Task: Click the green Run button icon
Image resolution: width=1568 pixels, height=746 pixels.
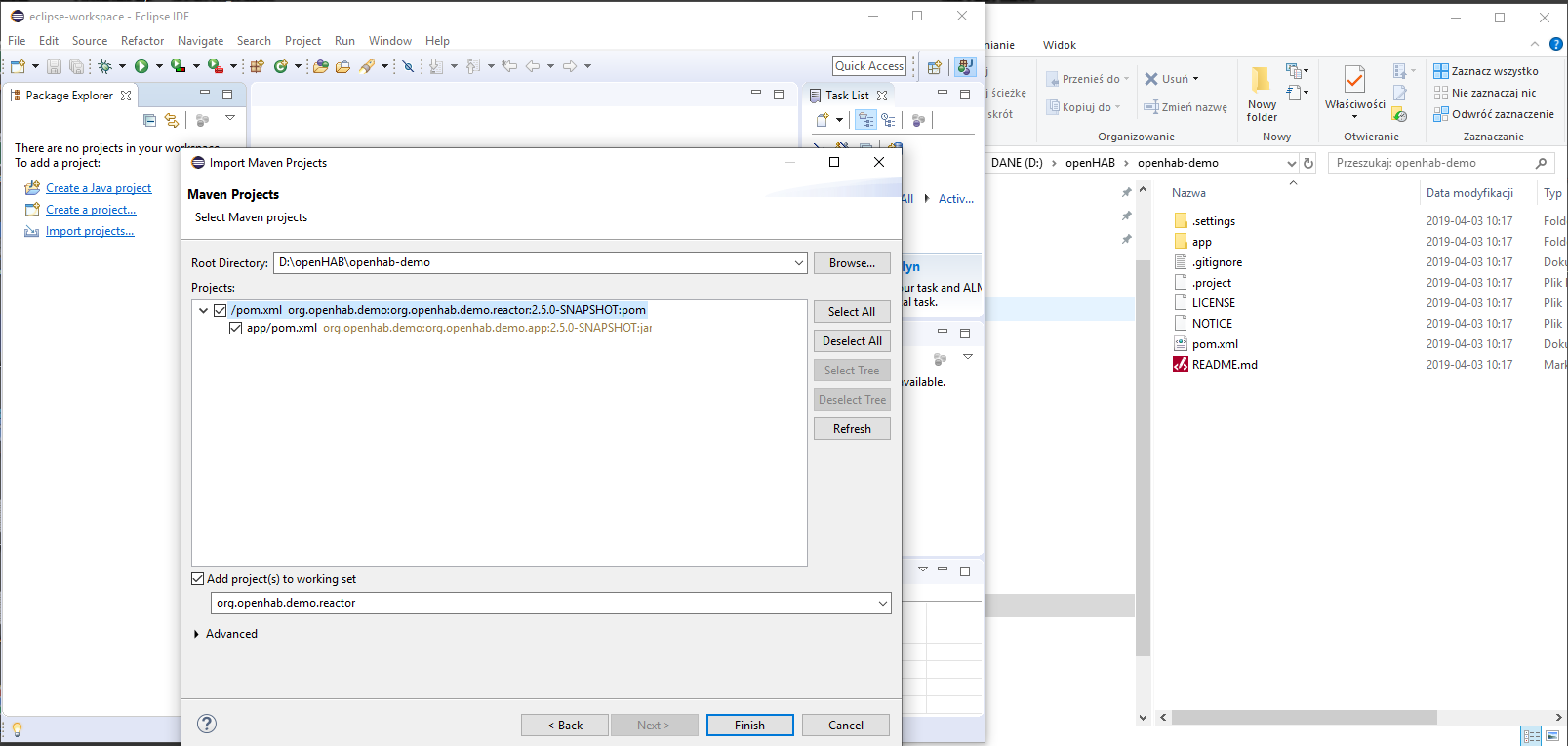Action: tap(141, 66)
